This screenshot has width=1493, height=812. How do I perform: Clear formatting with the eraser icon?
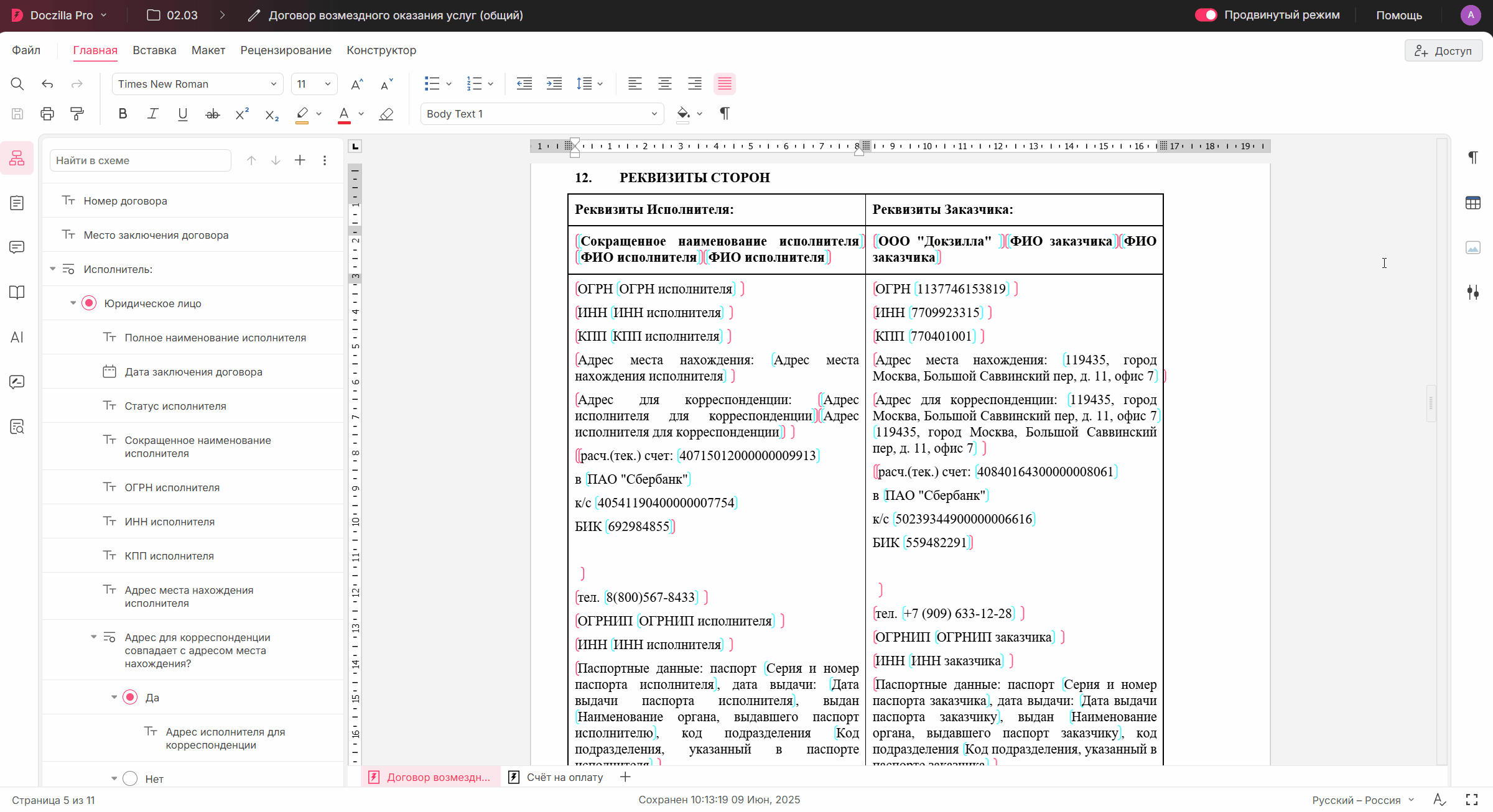386,114
